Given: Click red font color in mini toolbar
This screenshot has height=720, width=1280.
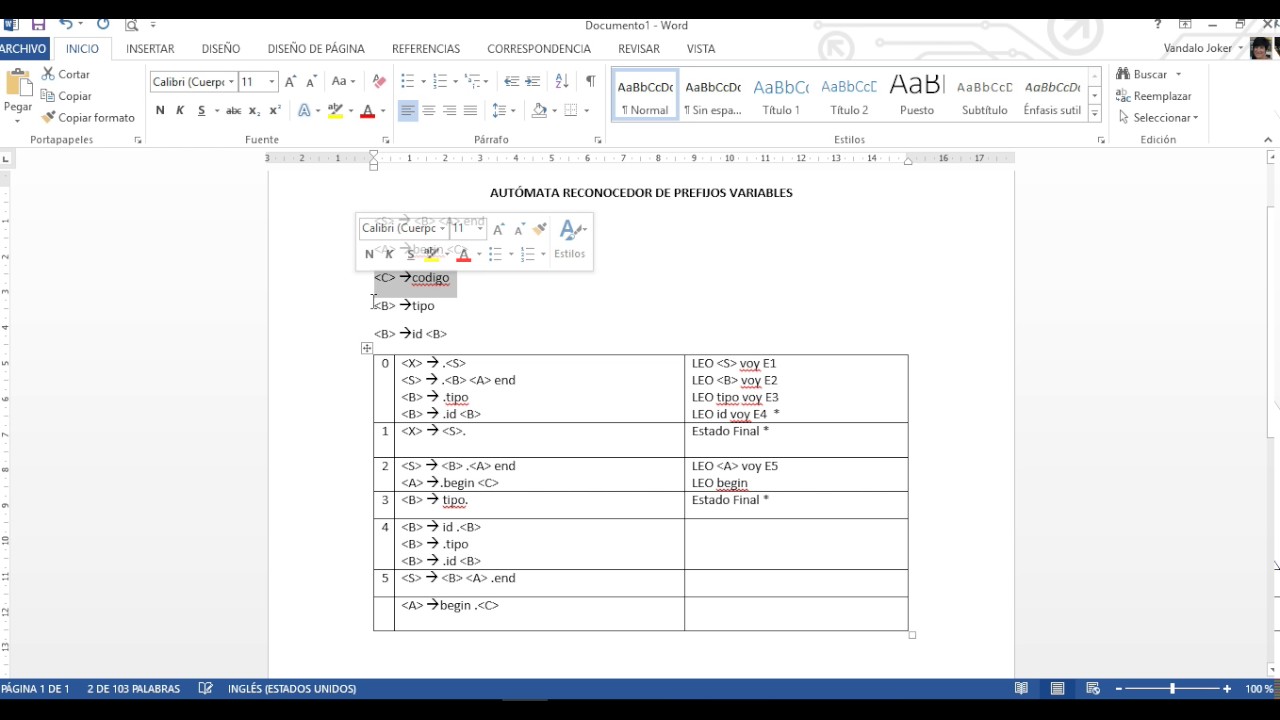Looking at the screenshot, I should coord(463,254).
